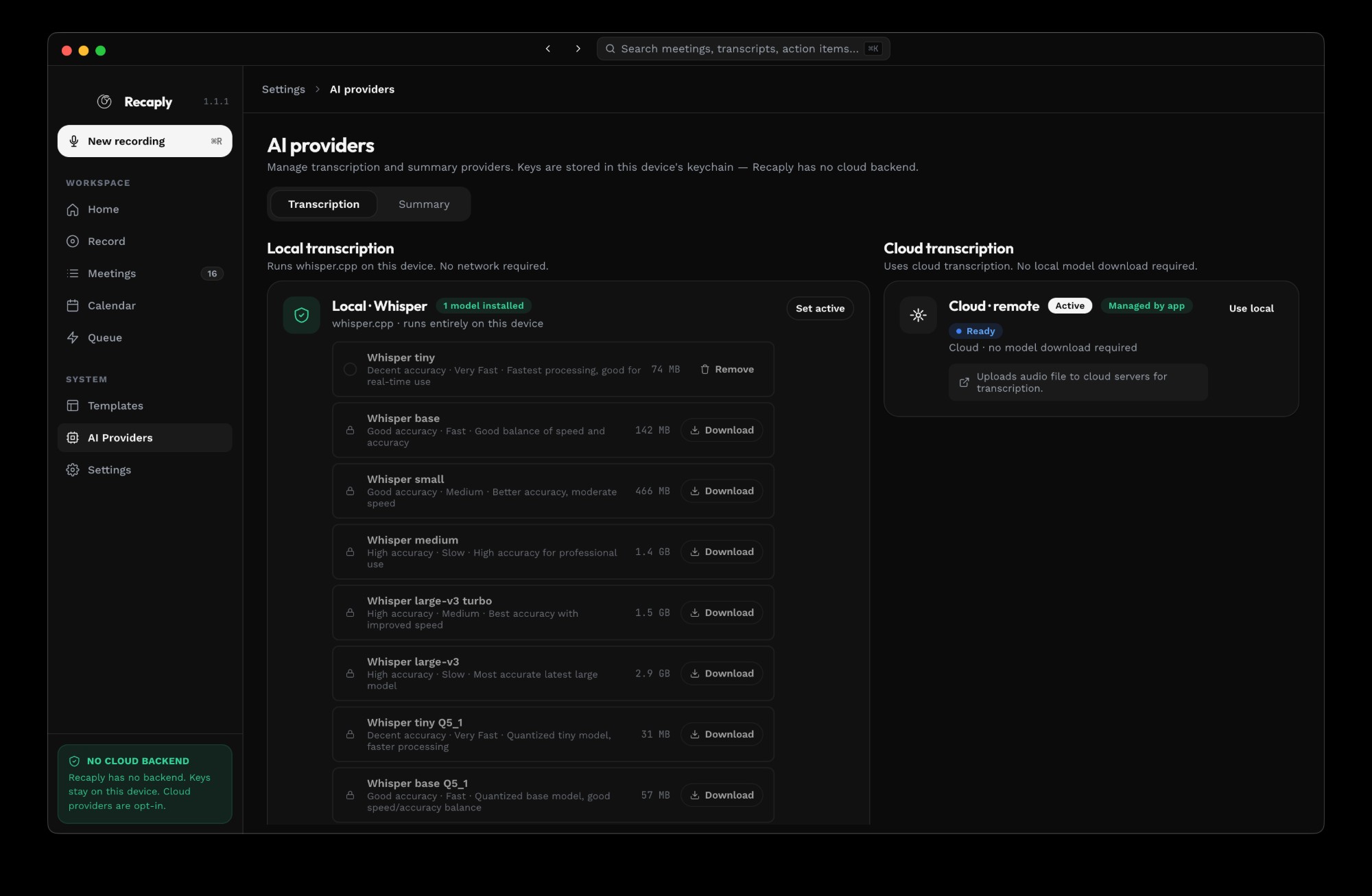Click the Settings gear icon in sidebar

pos(73,470)
